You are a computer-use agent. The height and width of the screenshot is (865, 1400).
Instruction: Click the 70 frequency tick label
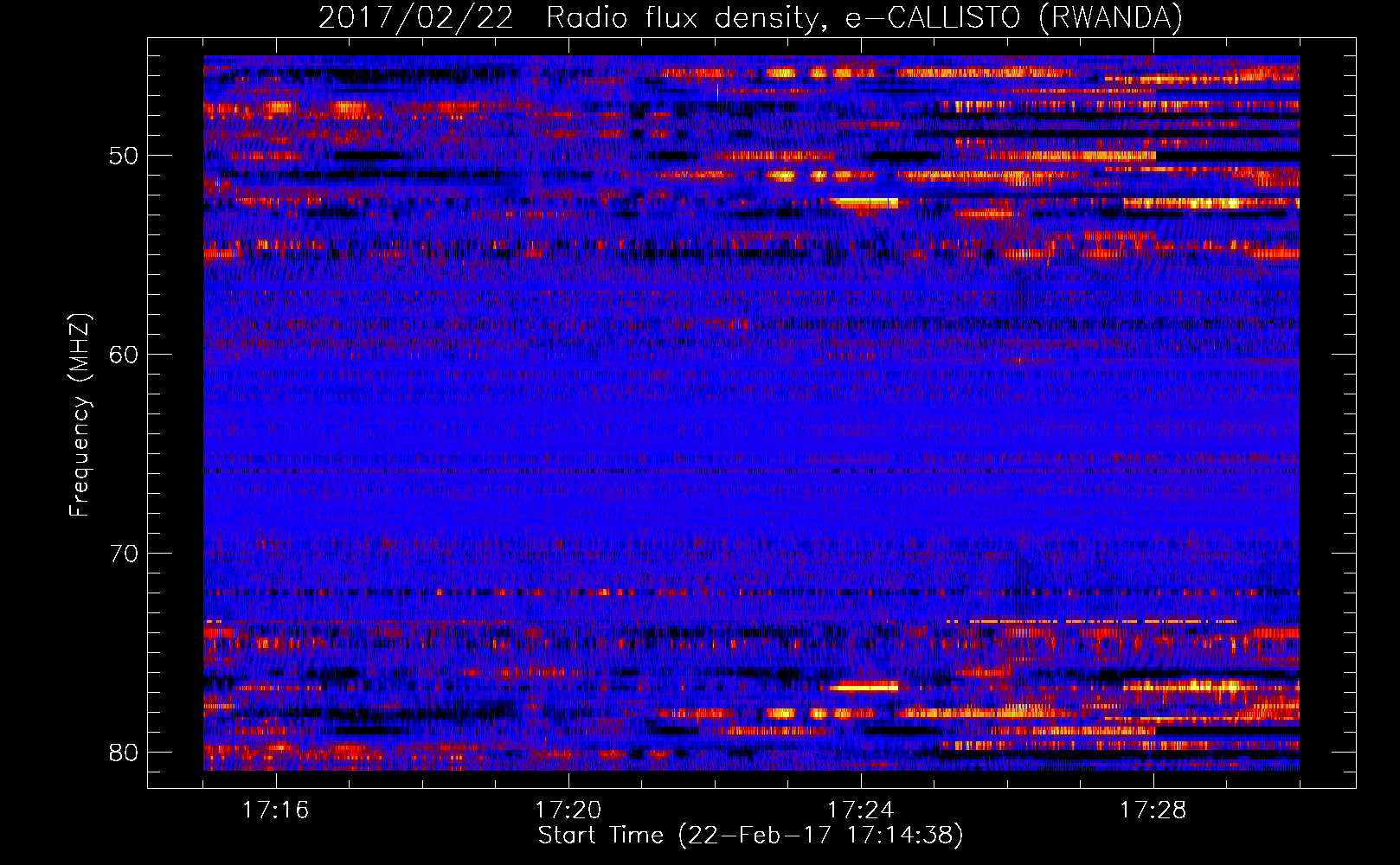(x=124, y=554)
